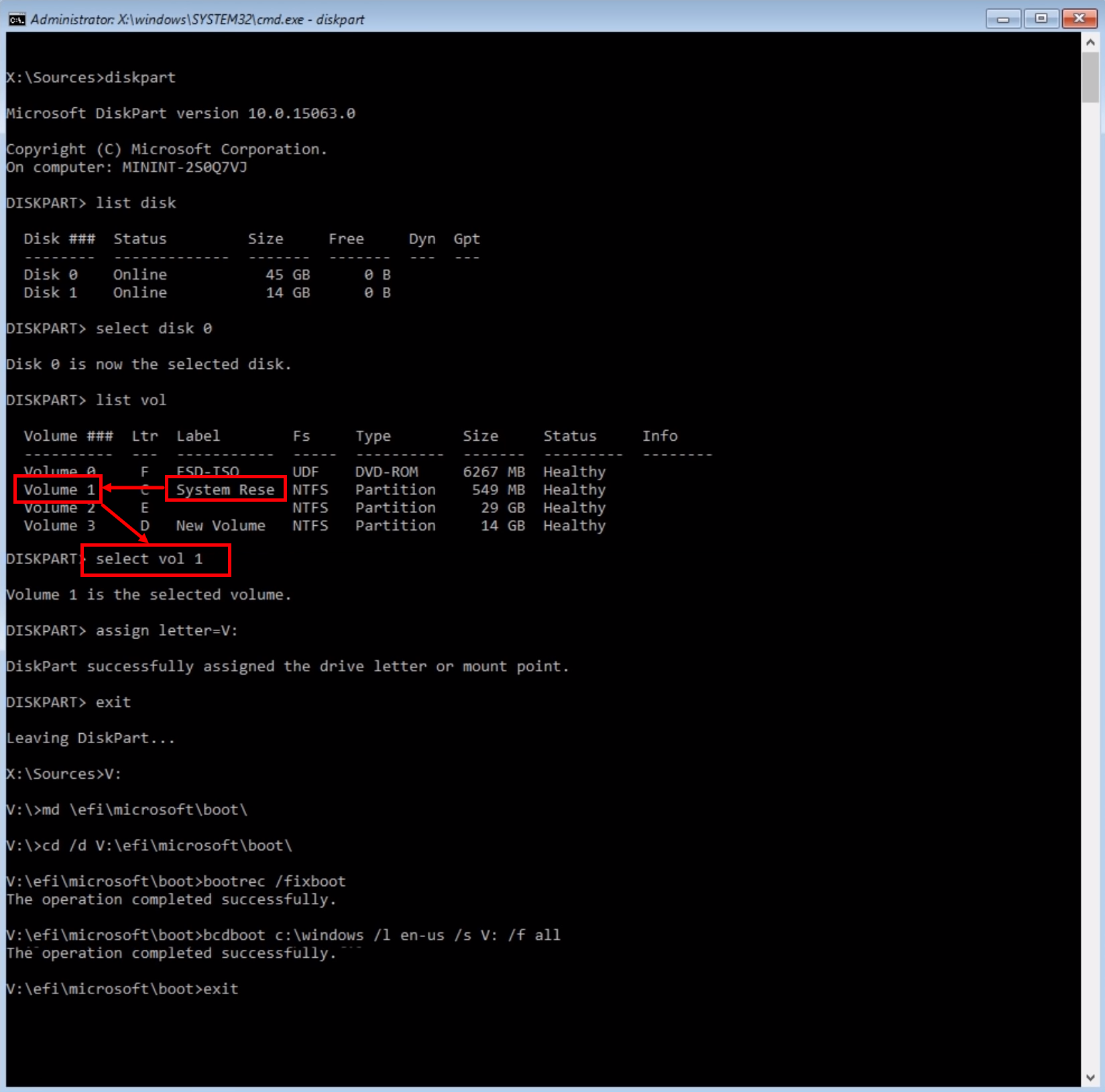Click the highlighted 'Volume 1' entry
Viewport: 1105px width, 1092px height.
58,490
